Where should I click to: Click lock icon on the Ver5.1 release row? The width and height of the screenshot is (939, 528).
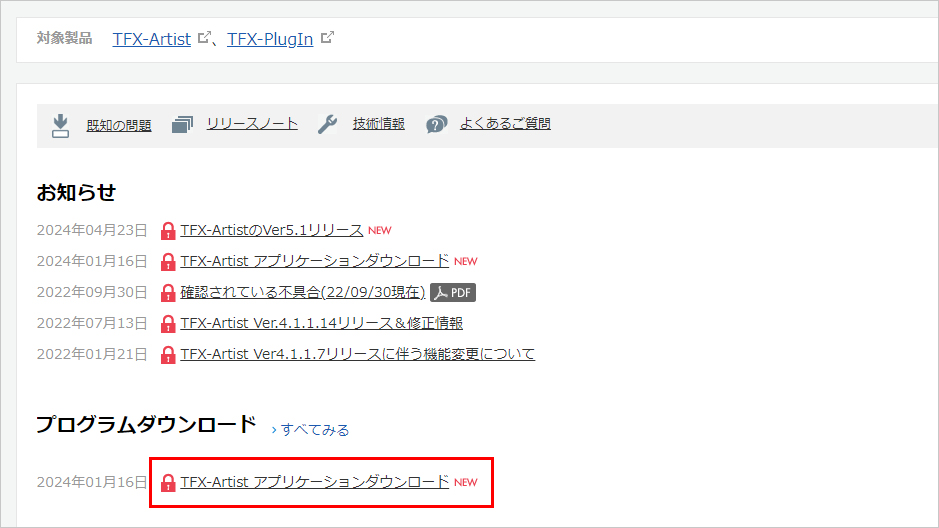(168, 230)
